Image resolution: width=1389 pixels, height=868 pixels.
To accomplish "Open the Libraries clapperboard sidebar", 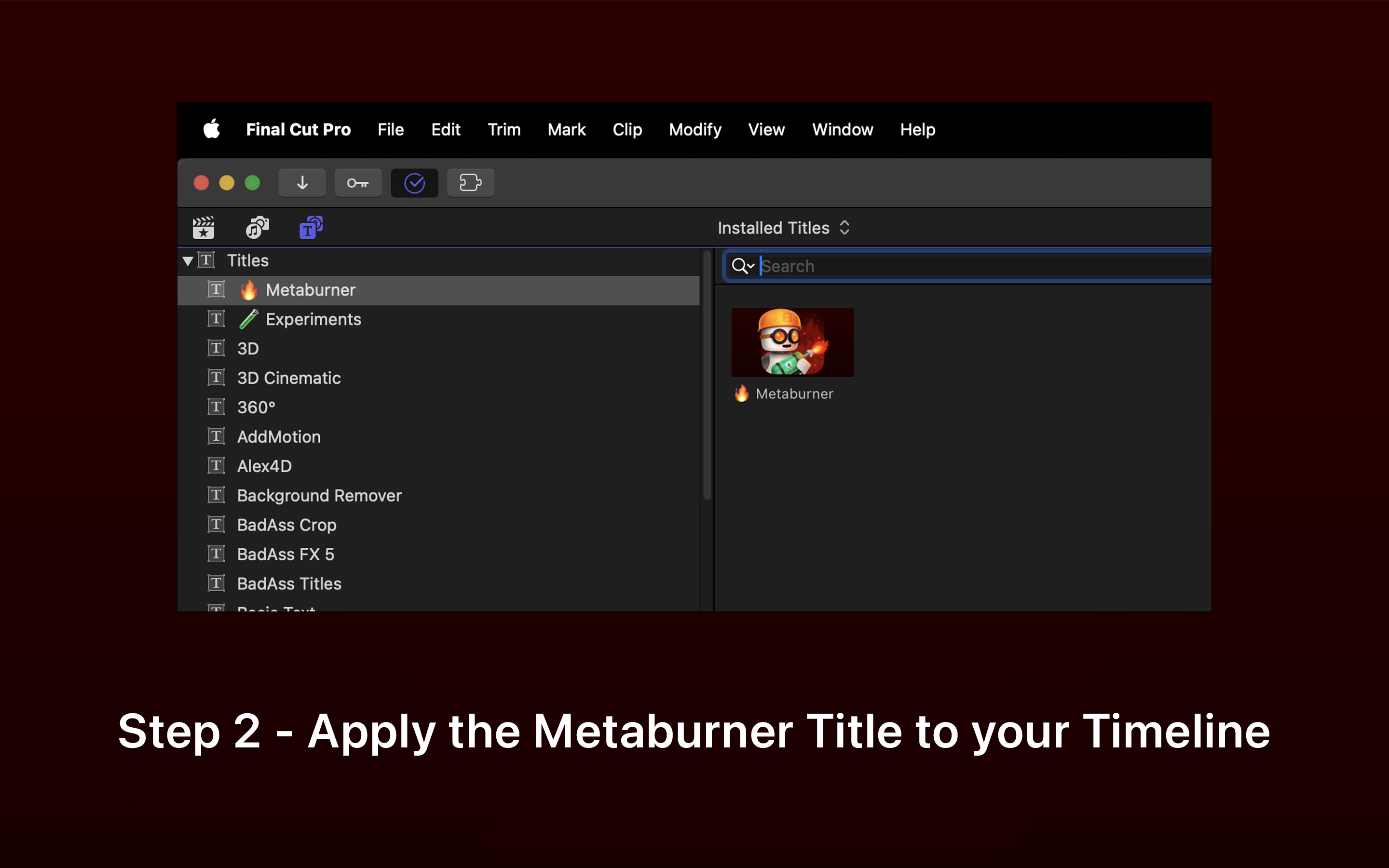I will (203, 228).
